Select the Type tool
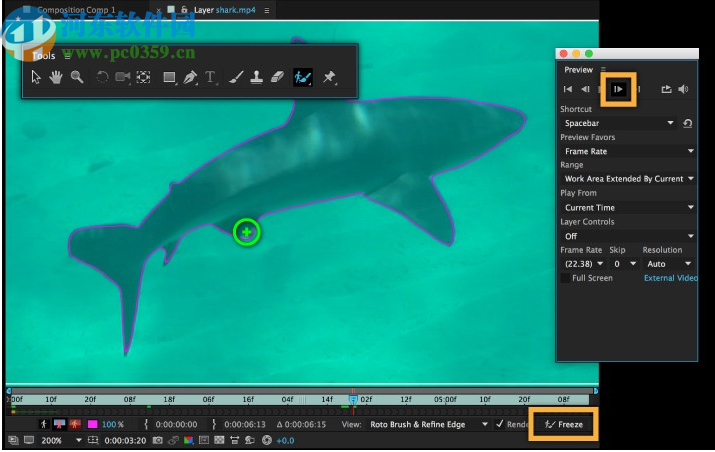715x452 pixels. click(x=211, y=77)
